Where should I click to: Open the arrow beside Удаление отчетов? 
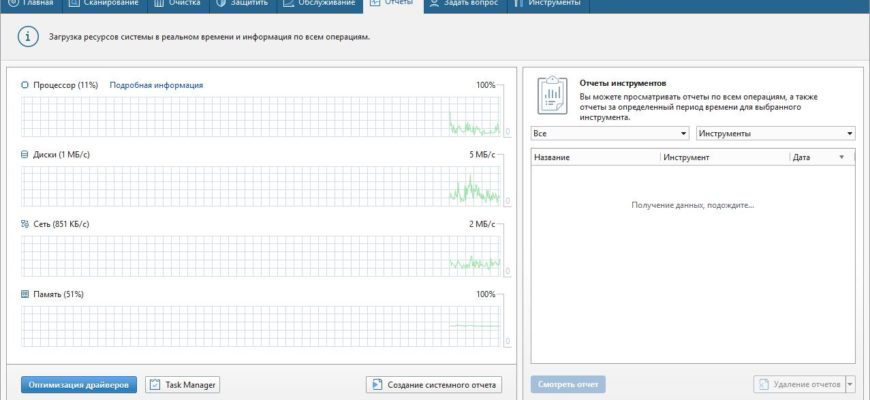coord(850,385)
